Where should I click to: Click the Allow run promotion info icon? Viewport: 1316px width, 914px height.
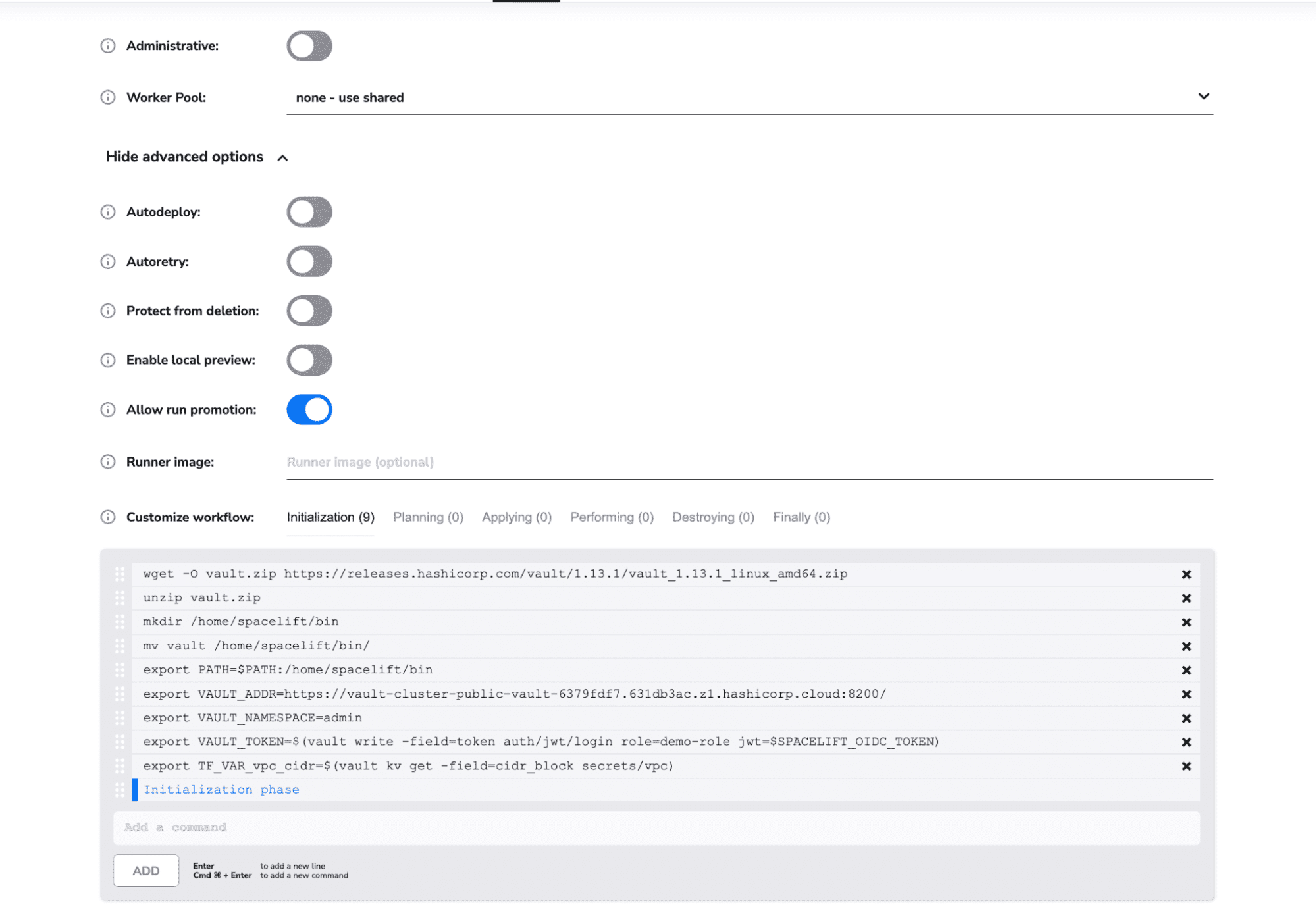(x=109, y=409)
